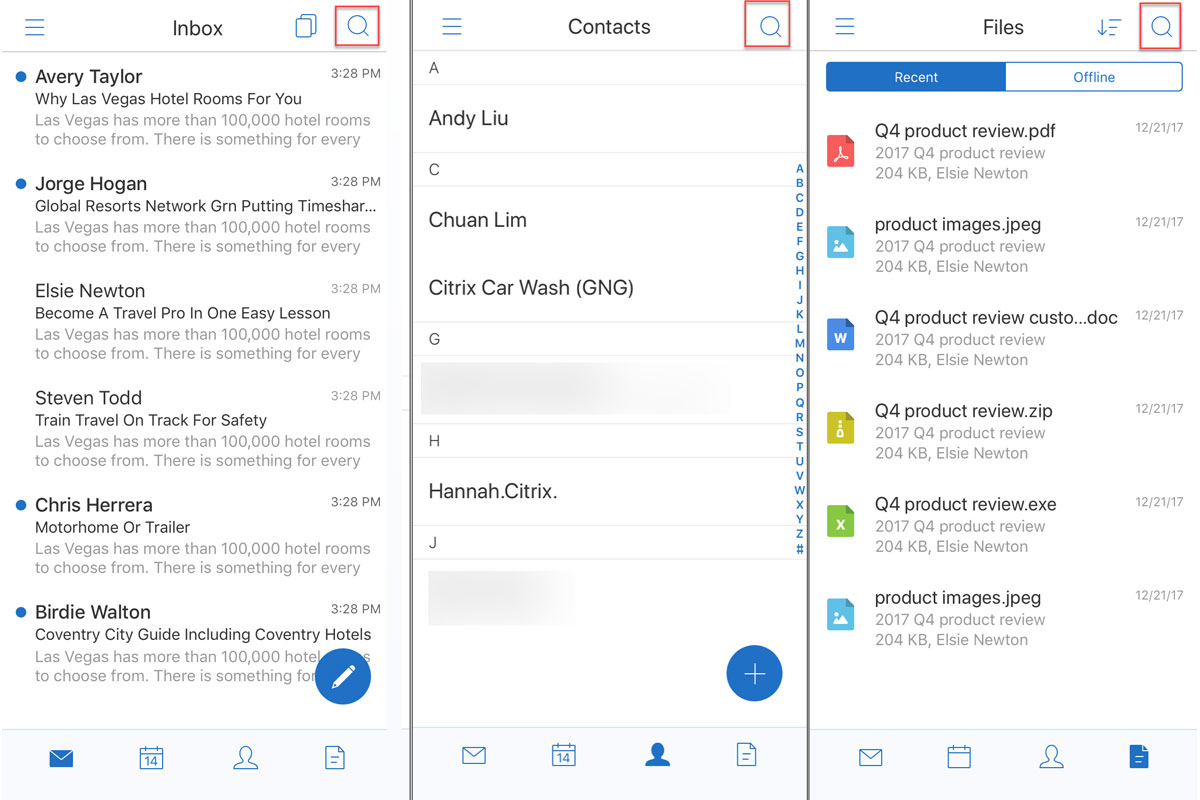Open calendar tab in Inbox bottom bar

point(151,758)
